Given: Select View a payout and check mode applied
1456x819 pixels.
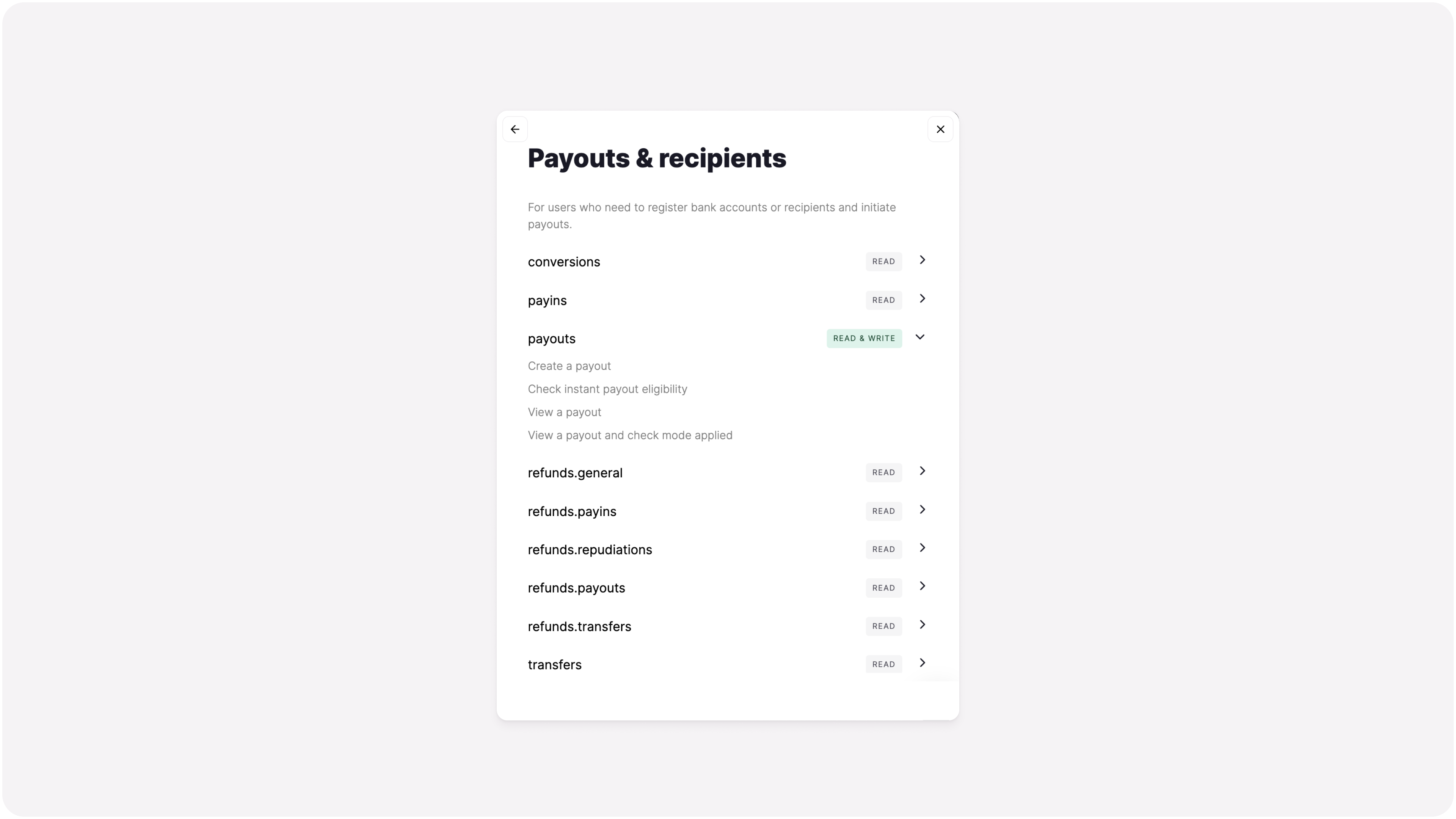Looking at the screenshot, I should 630,435.
